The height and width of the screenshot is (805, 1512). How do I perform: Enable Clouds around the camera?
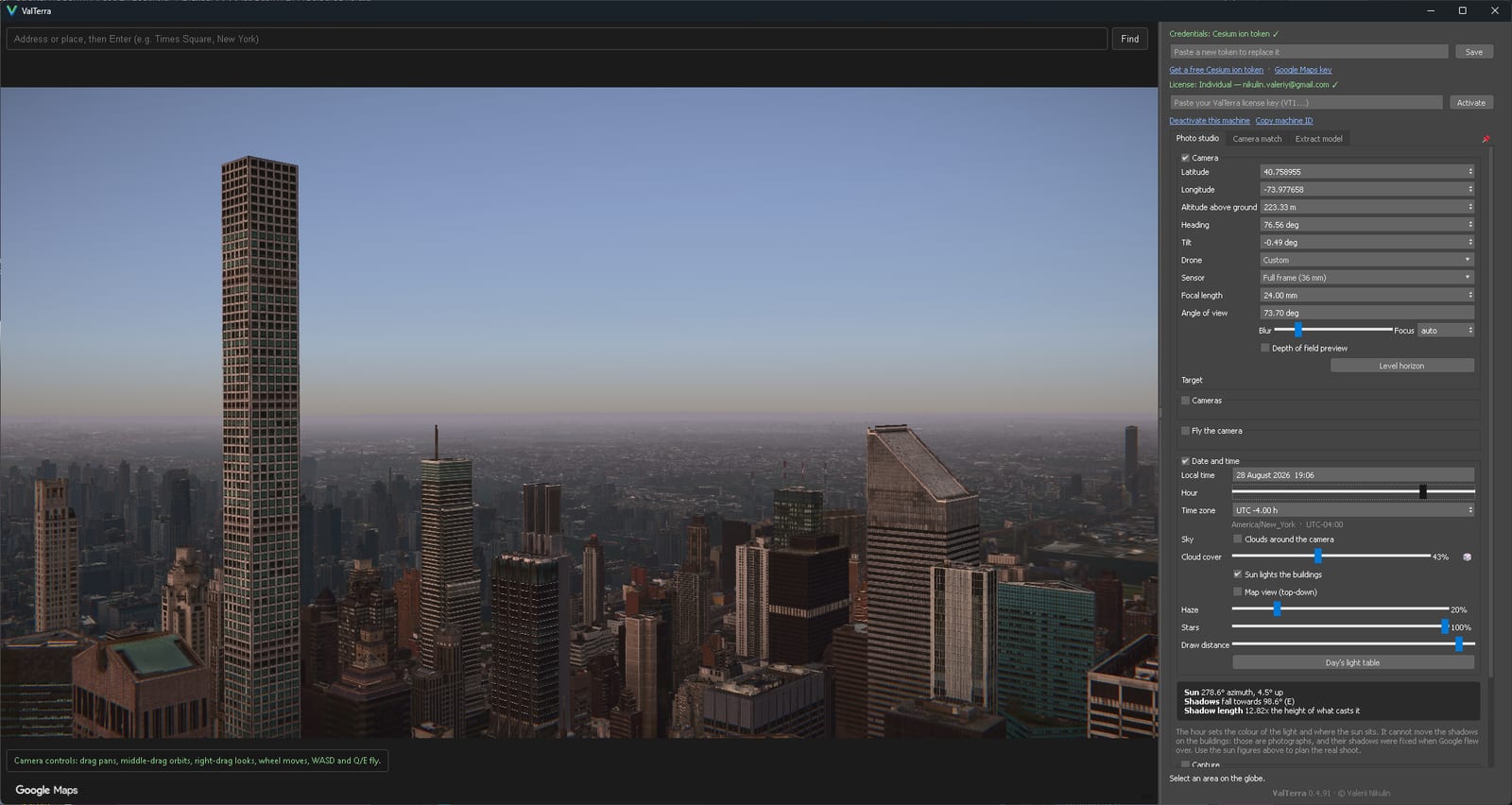pos(1238,540)
